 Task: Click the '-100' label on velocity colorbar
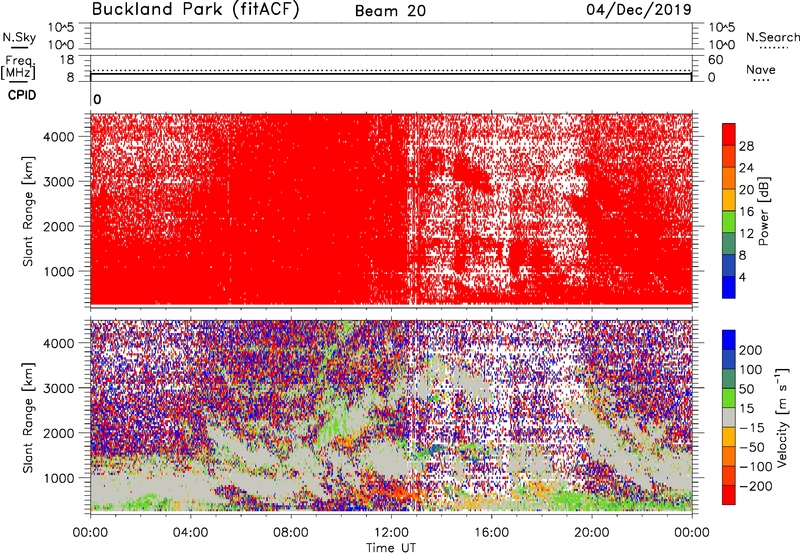756,466
